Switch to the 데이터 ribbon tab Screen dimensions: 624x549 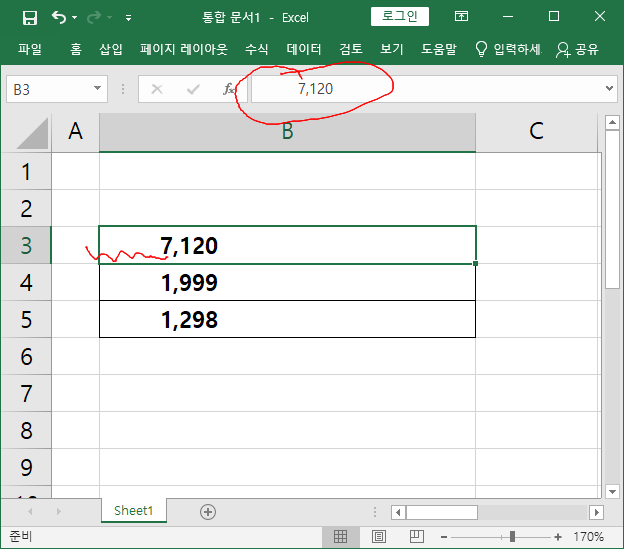304,49
